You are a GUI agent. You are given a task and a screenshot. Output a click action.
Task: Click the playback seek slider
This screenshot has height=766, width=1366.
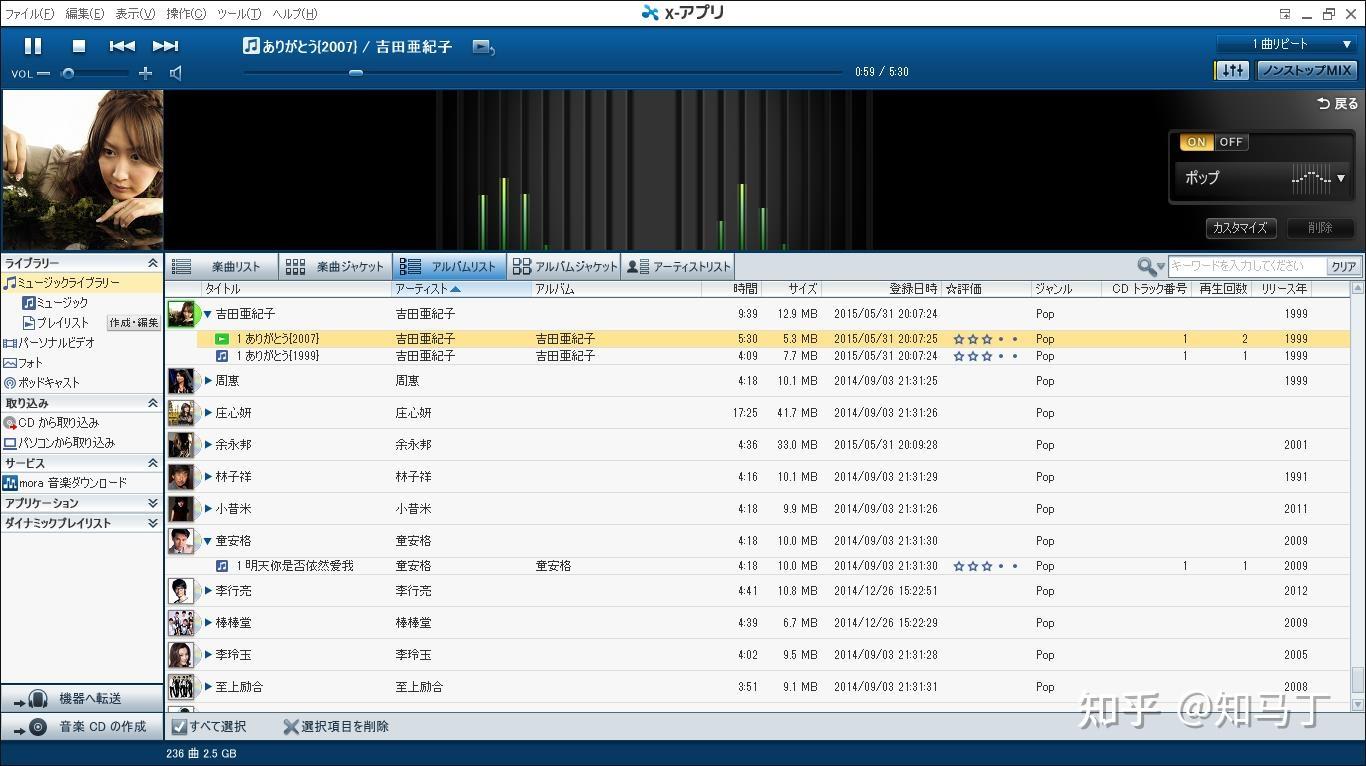pyautogui.click(x=355, y=72)
